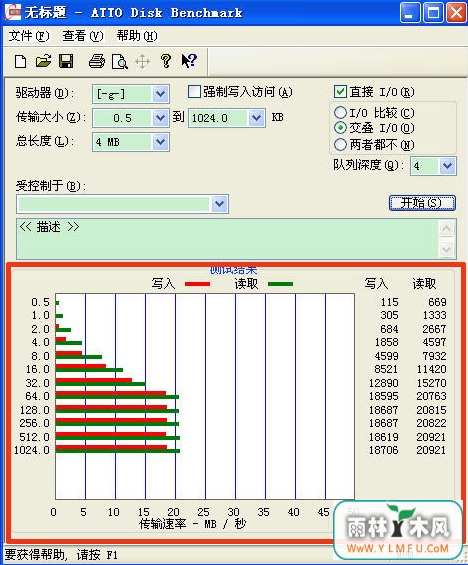Image resolution: width=468 pixels, height=565 pixels.
Task: Select the I/O 比较(C) radio button
Action: pos(340,113)
